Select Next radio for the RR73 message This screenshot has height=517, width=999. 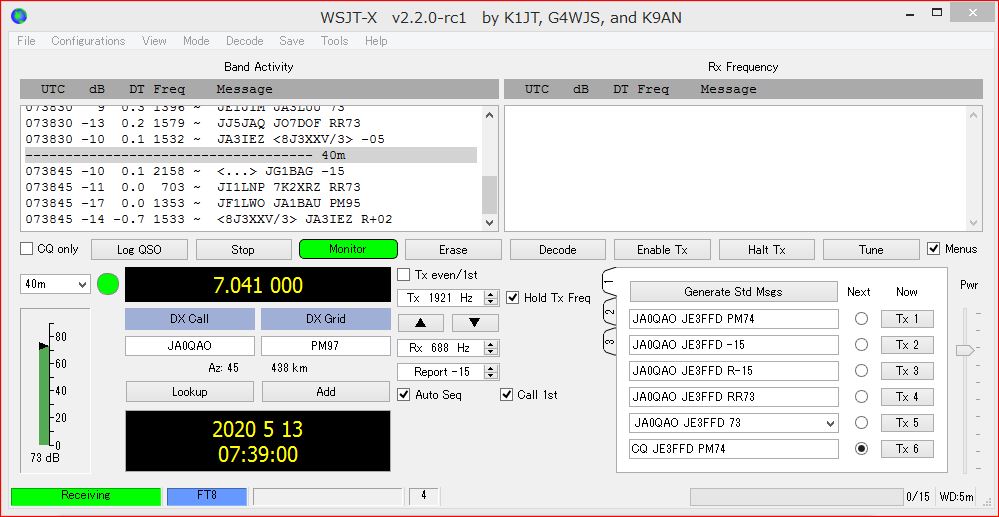tap(860, 397)
